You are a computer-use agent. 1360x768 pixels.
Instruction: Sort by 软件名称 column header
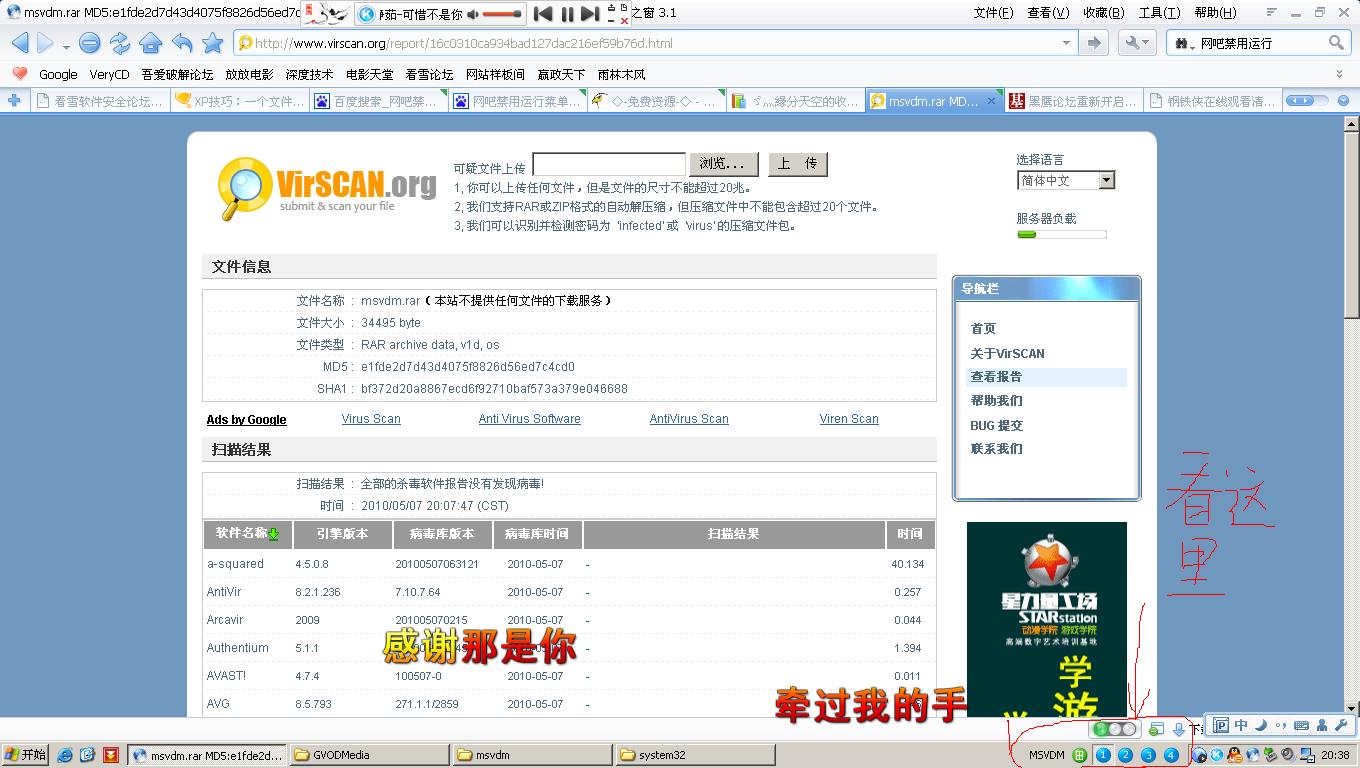point(247,534)
